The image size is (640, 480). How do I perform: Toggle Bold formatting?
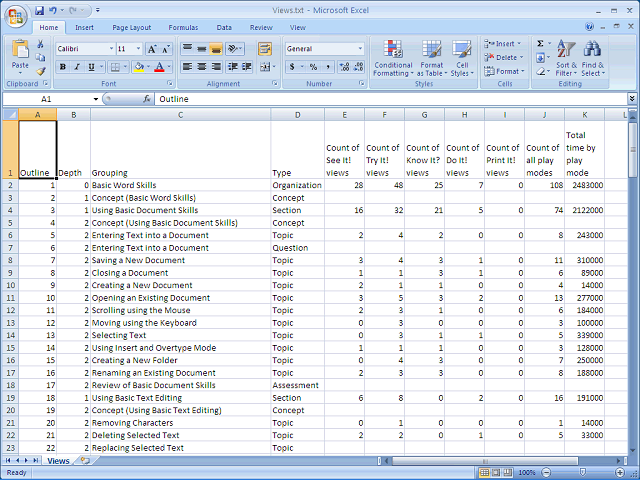pos(62,67)
